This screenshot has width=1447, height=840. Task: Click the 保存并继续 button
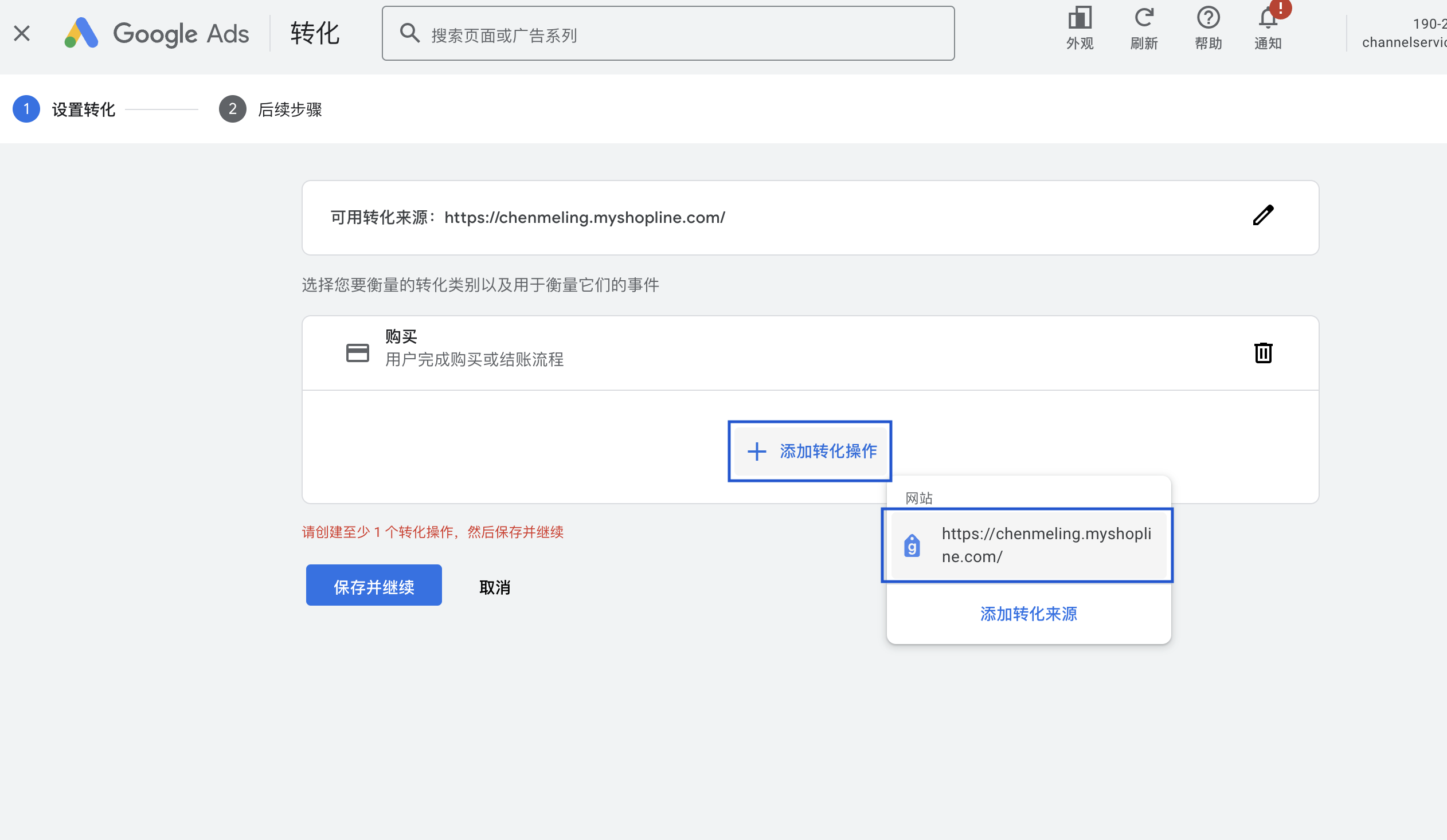click(374, 584)
